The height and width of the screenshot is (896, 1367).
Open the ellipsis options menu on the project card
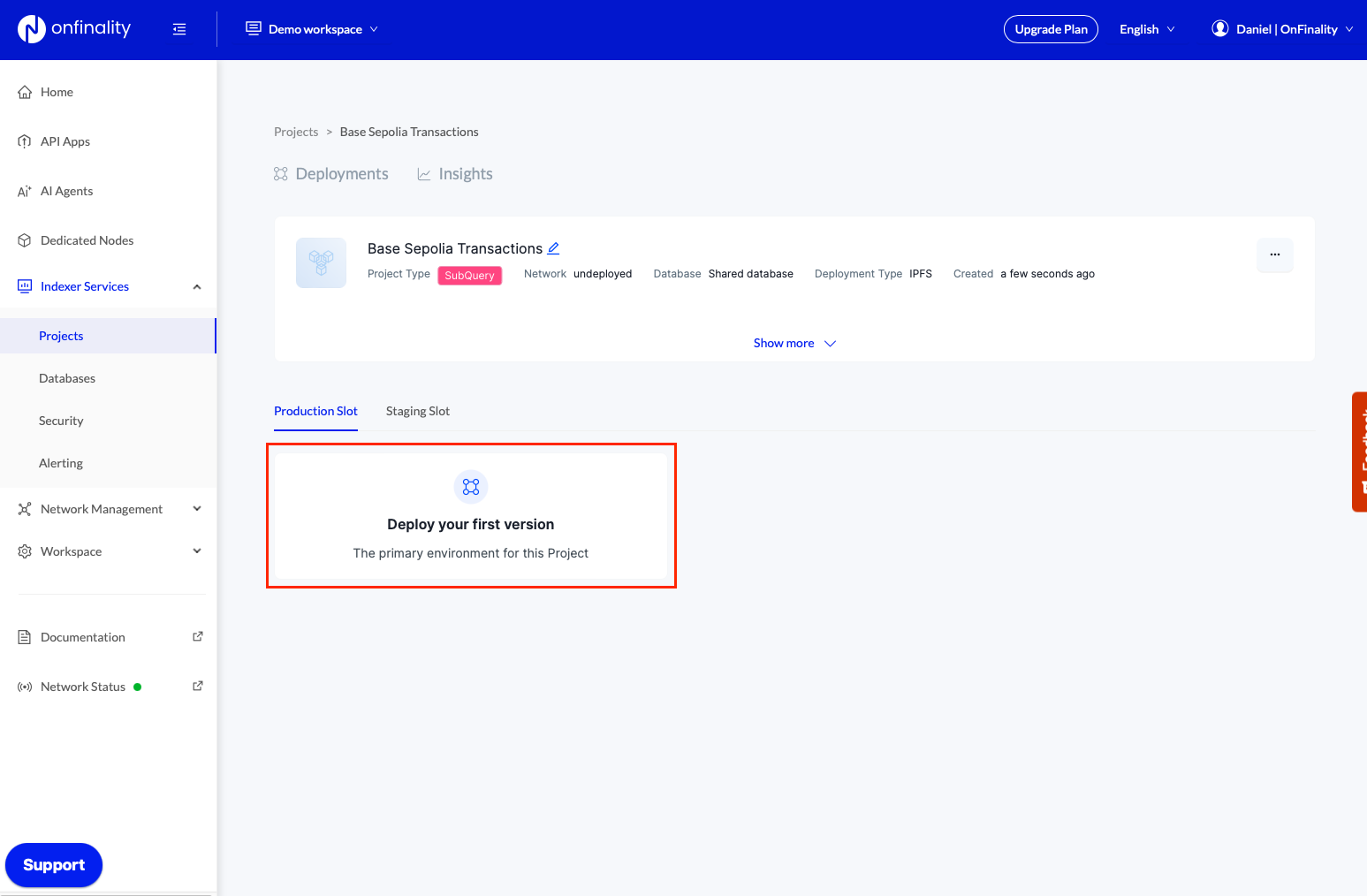1275,255
